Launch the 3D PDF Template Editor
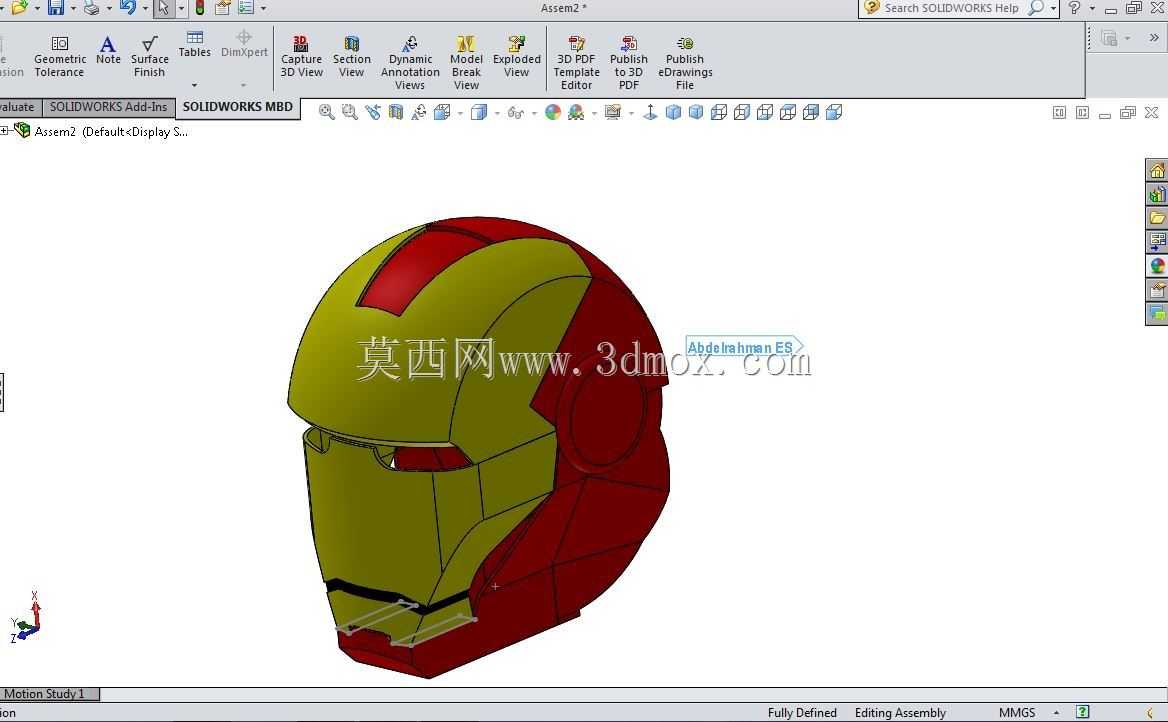Image resolution: width=1168 pixels, height=722 pixels. pos(577,63)
